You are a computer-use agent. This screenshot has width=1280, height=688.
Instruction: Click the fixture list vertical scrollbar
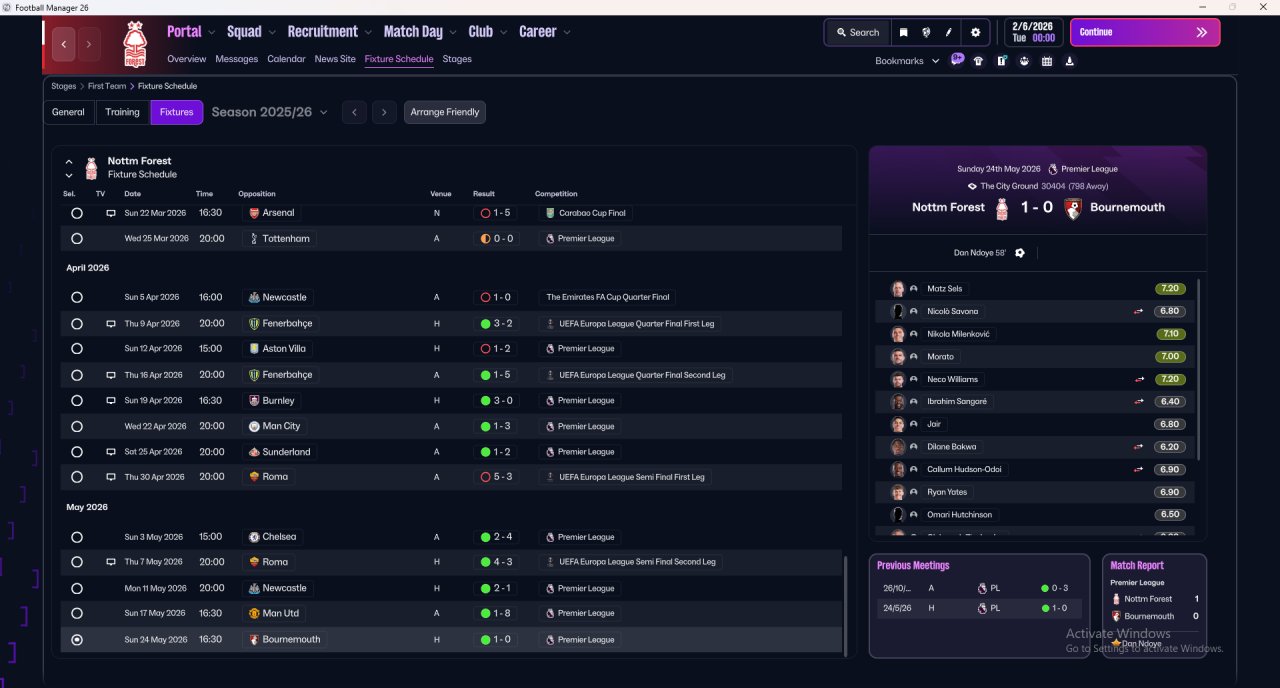pyautogui.click(x=846, y=605)
